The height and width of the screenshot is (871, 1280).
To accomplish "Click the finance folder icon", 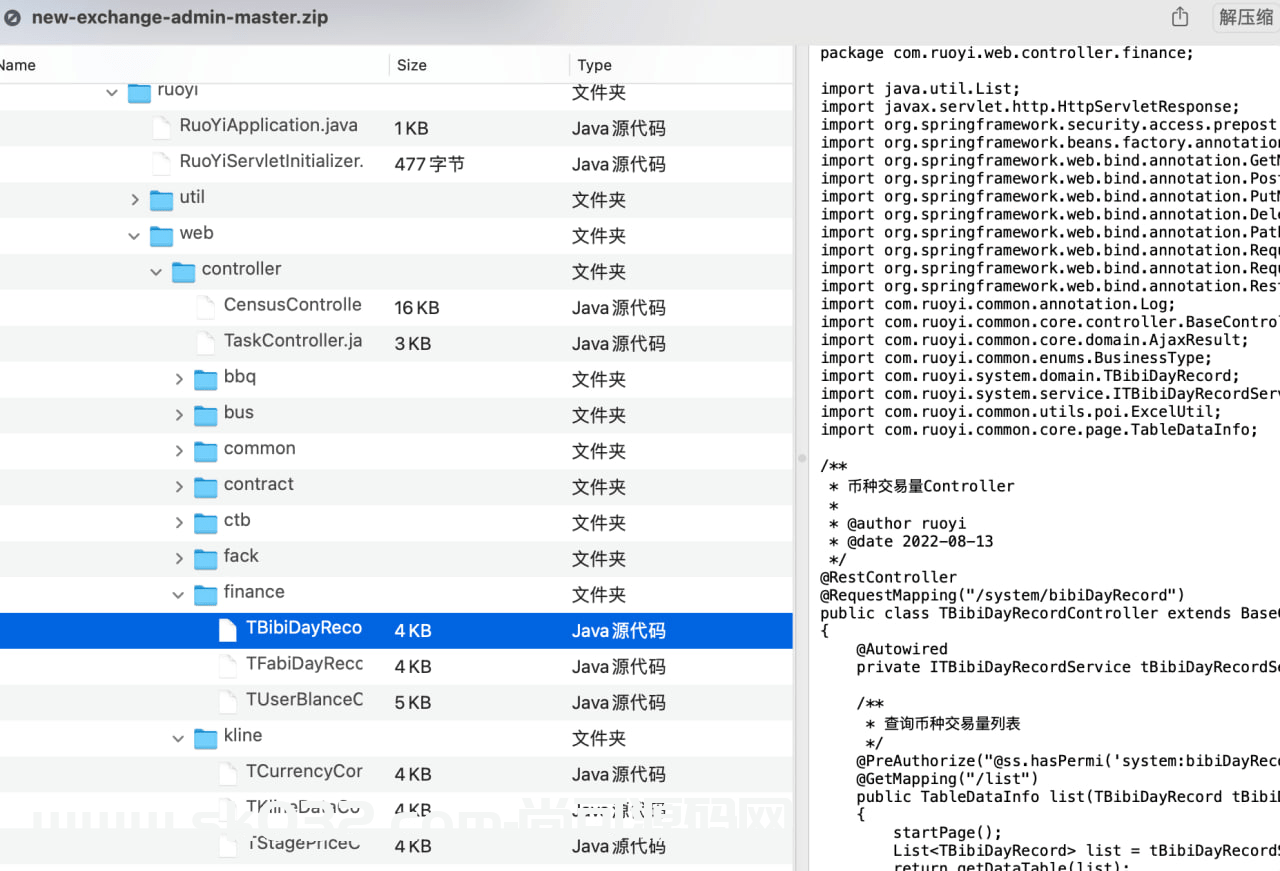I will coord(205,595).
